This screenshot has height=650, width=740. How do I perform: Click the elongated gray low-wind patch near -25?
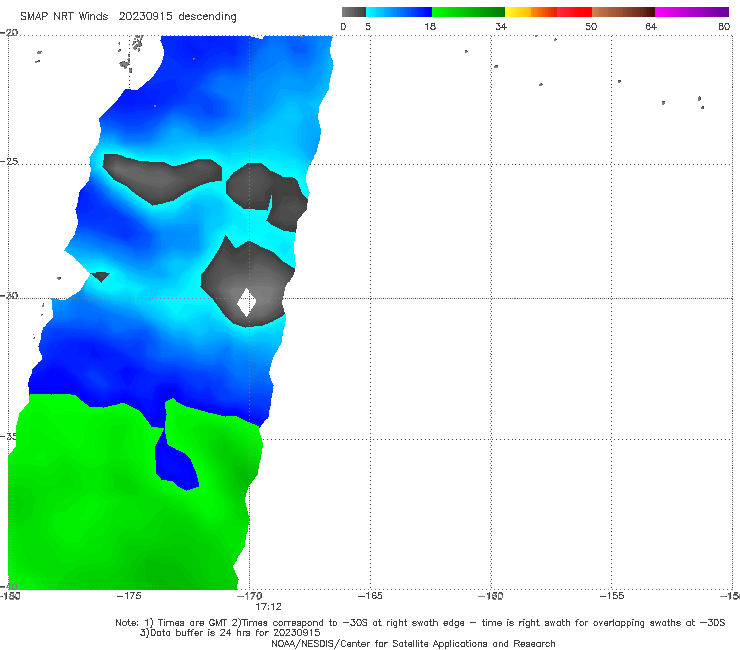[x=162, y=179]
